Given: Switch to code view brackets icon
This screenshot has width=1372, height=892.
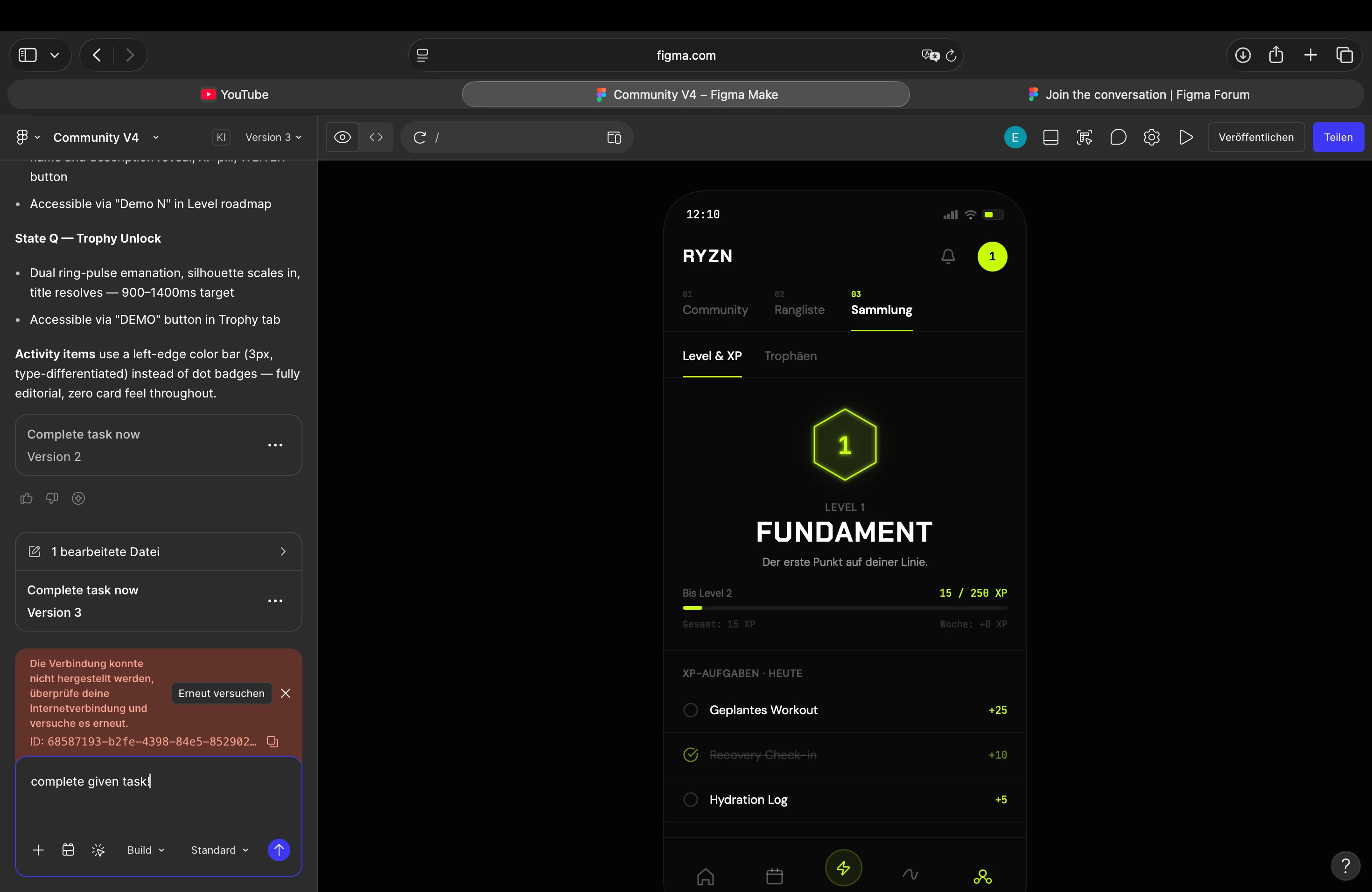Looking at the screenshot, I should tap(376, 137).
